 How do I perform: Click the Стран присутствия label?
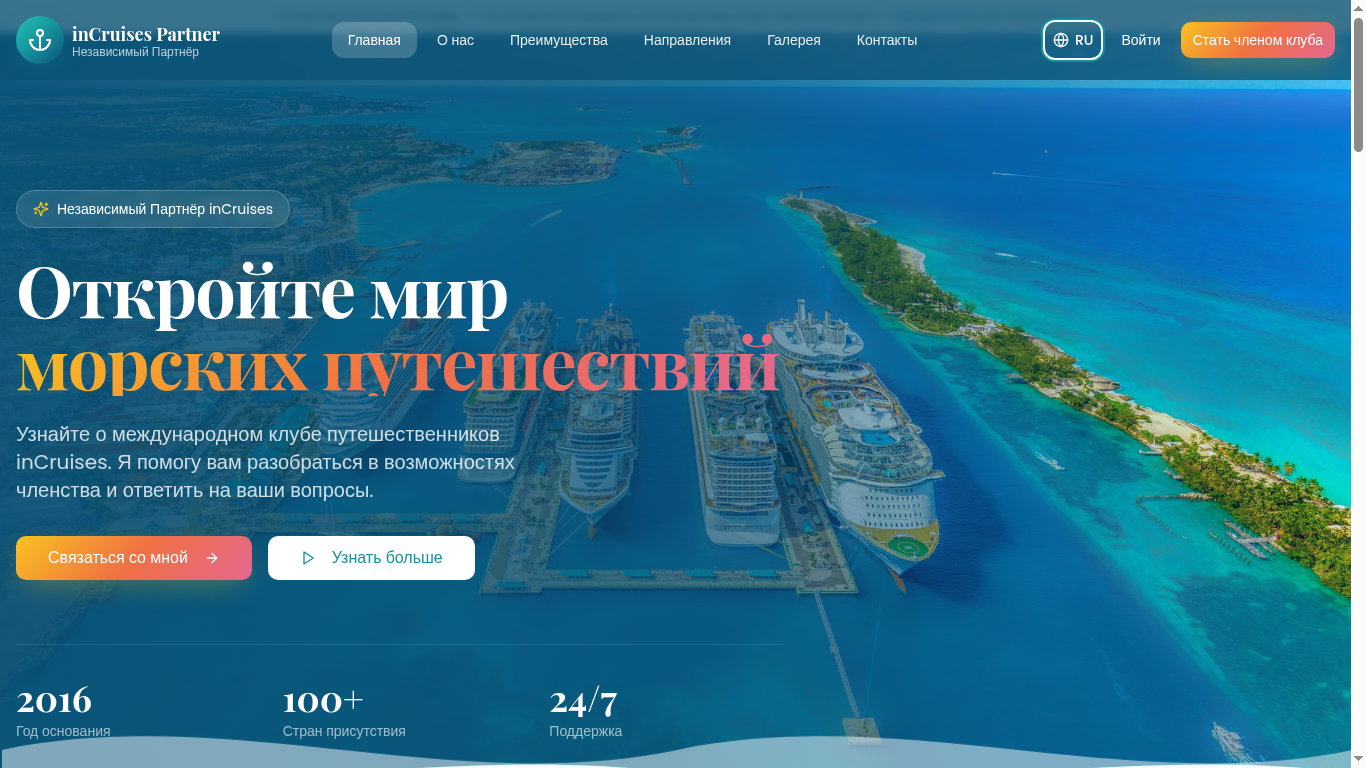(344, 731)
